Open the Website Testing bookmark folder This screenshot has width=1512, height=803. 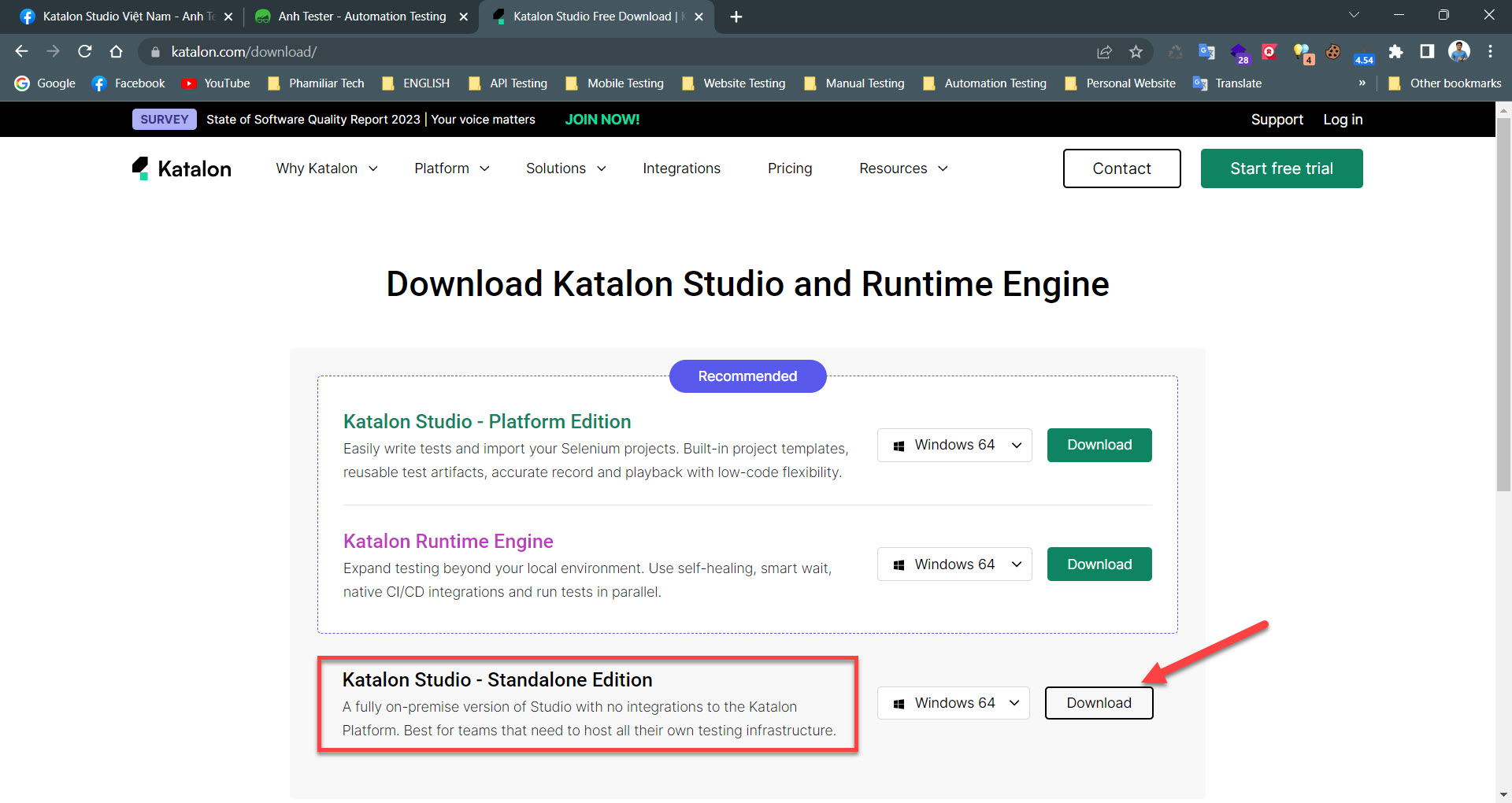tap(734, 83)
